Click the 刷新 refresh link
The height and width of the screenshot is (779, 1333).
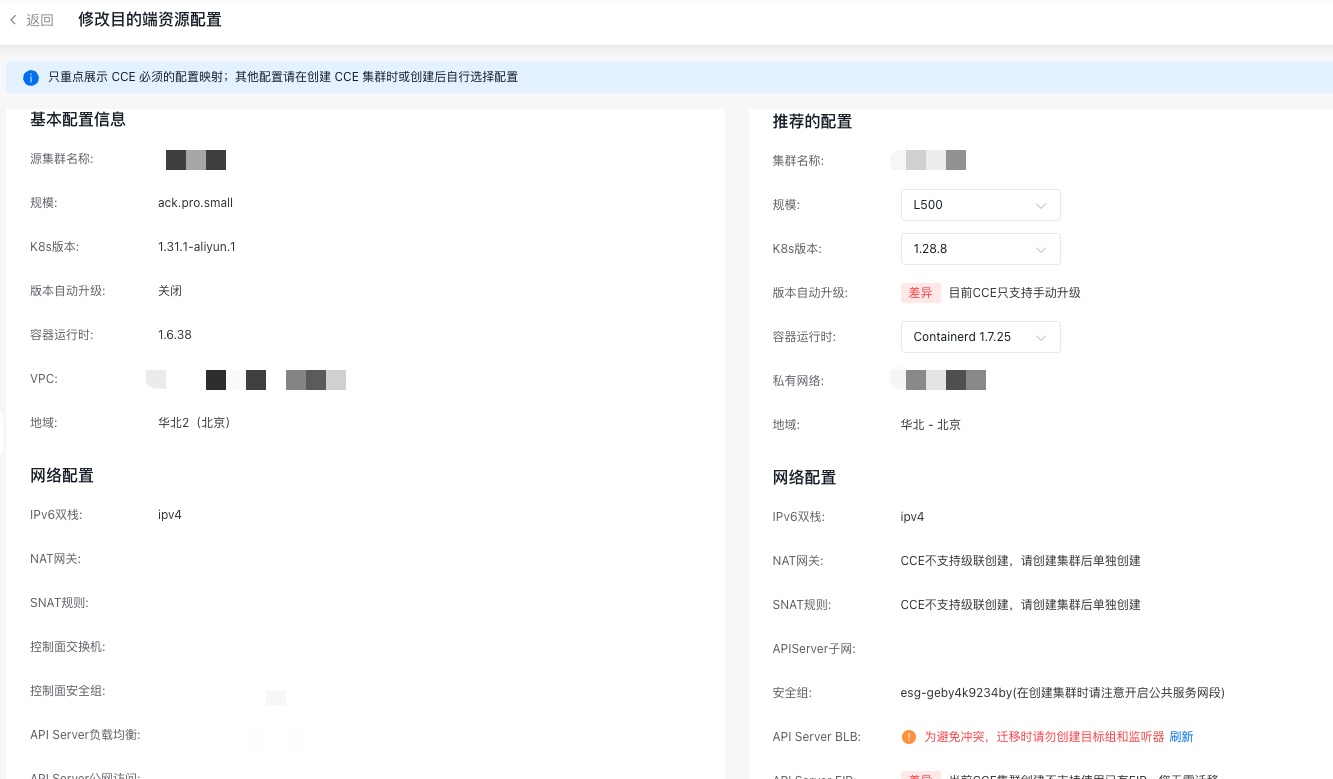point(1181,737)
